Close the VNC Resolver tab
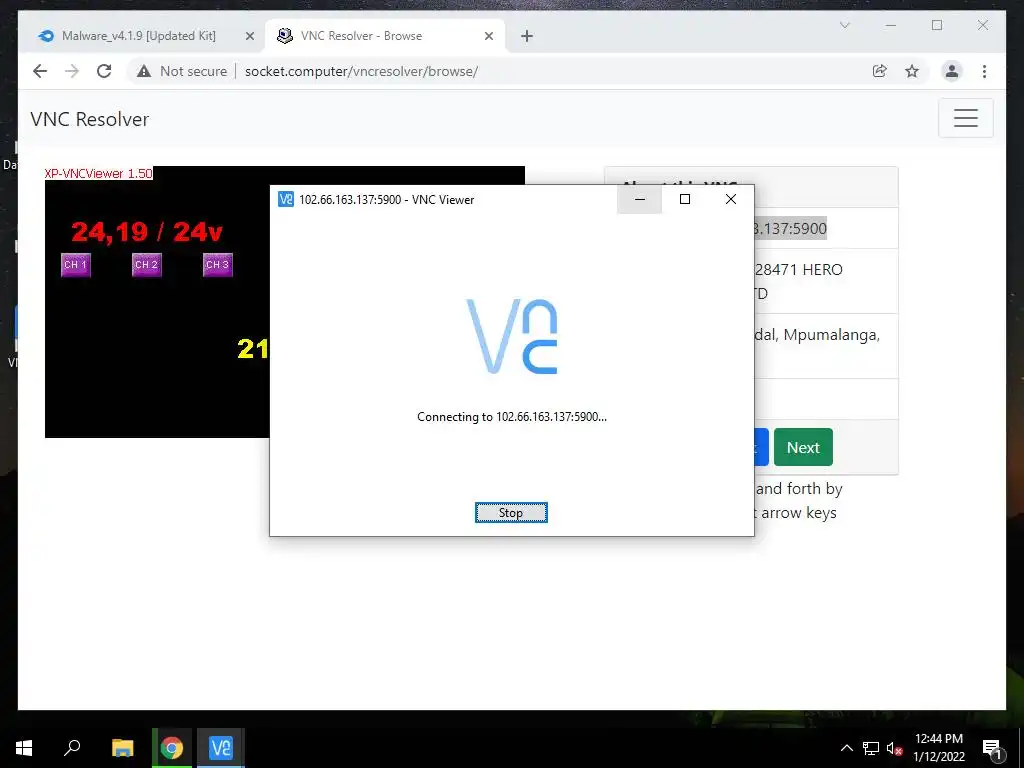Viewport: 1024px width, 768px height. [488, 37]
